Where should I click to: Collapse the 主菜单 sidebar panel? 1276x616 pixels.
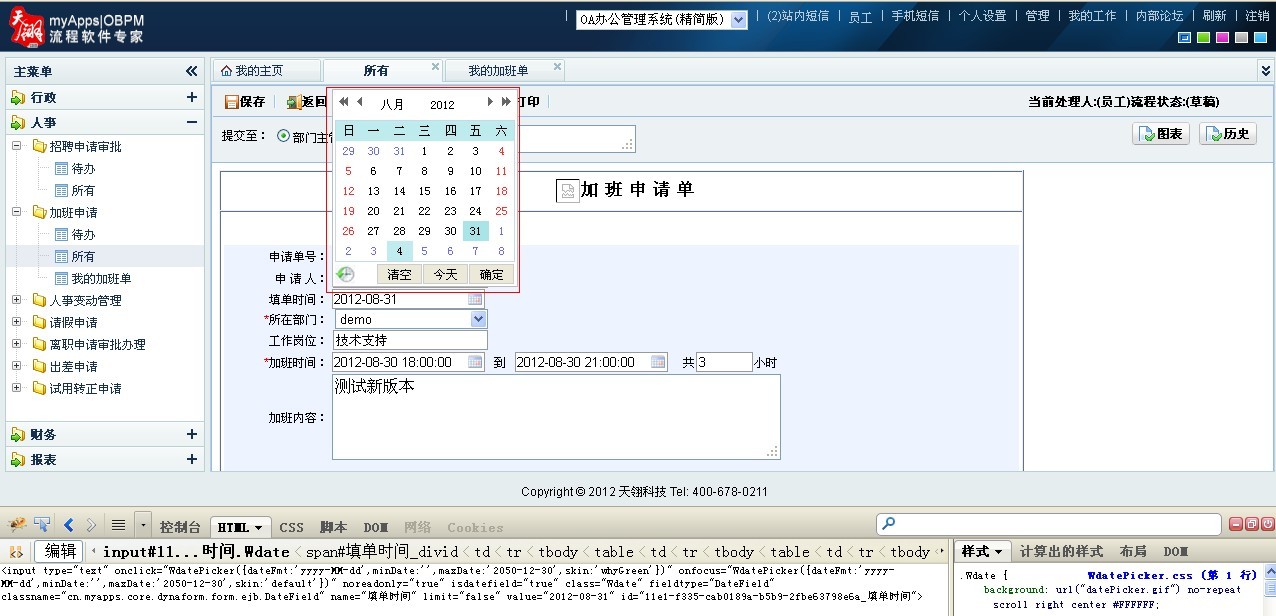click(x=191, y=71)
